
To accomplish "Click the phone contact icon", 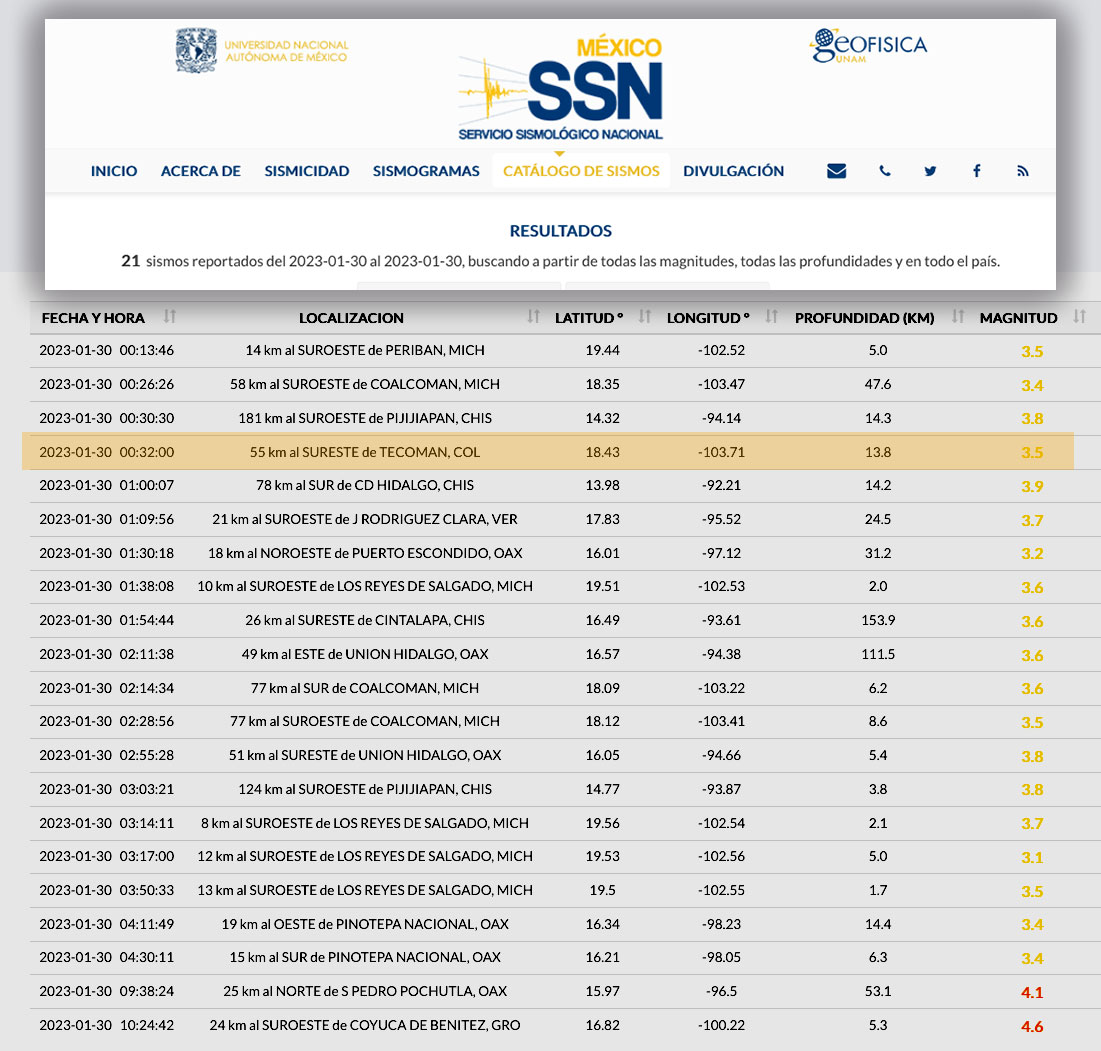I will [885, 171].
